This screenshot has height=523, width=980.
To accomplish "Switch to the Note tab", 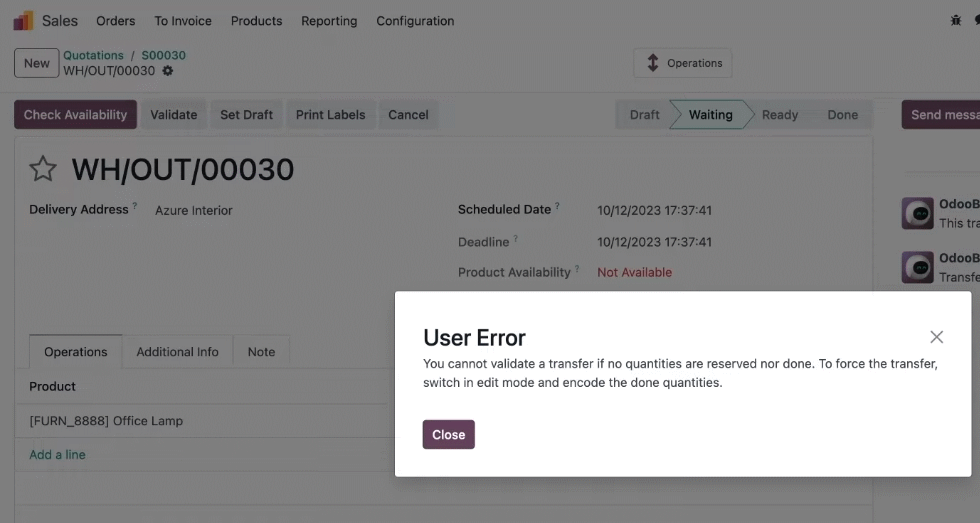I will 261,352.
